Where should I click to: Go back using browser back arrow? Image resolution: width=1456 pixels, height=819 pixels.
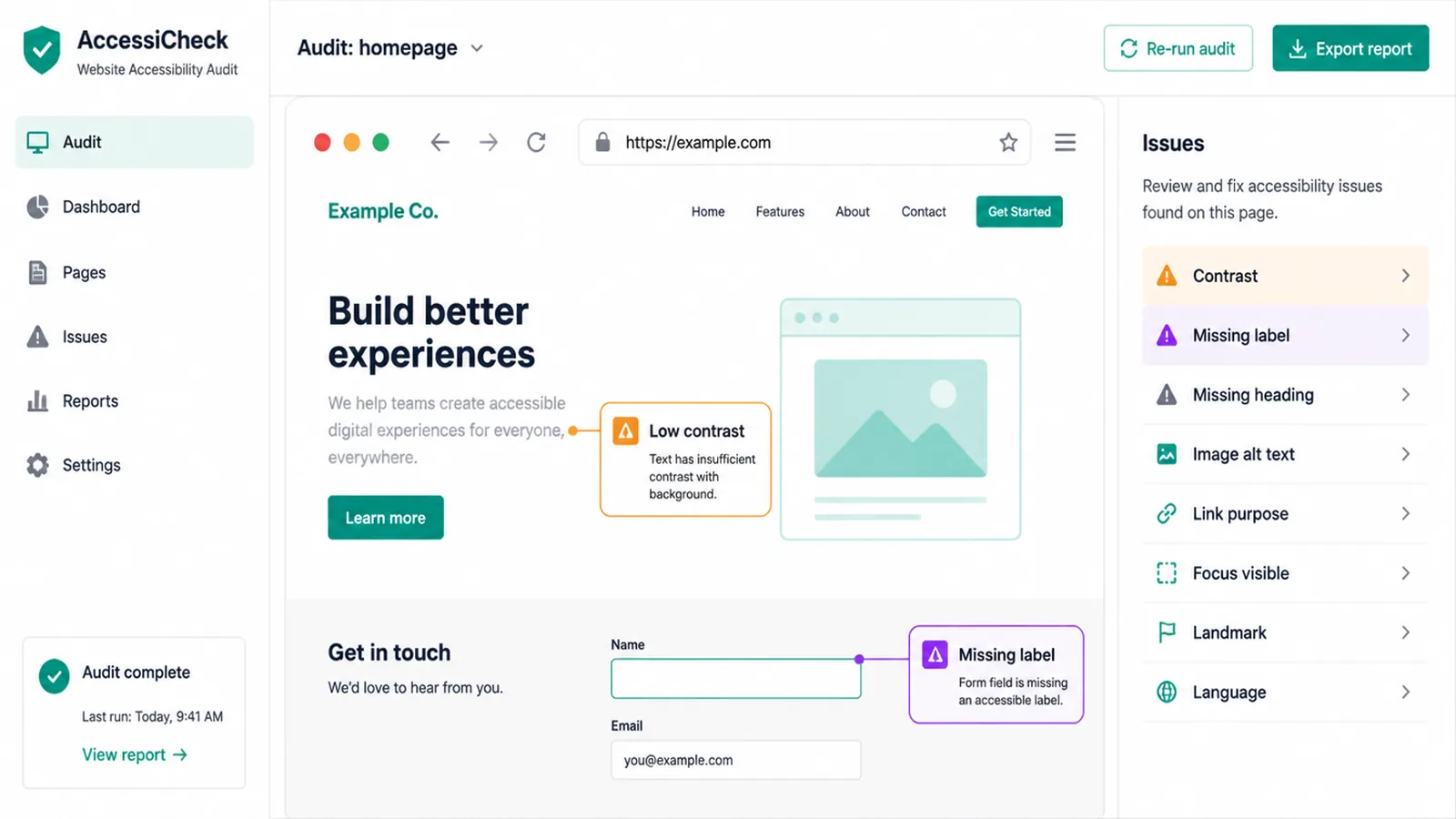(440, 142)
